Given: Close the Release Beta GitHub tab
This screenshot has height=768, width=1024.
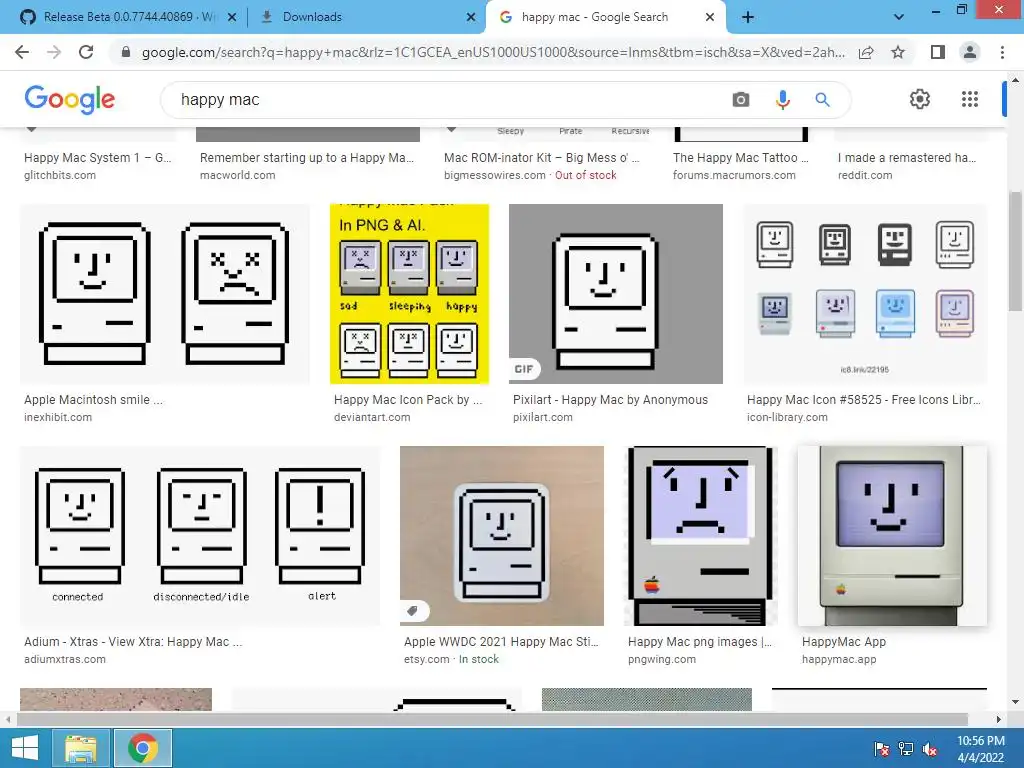Looking at the screenshot, I should click(x=232, y=17).
